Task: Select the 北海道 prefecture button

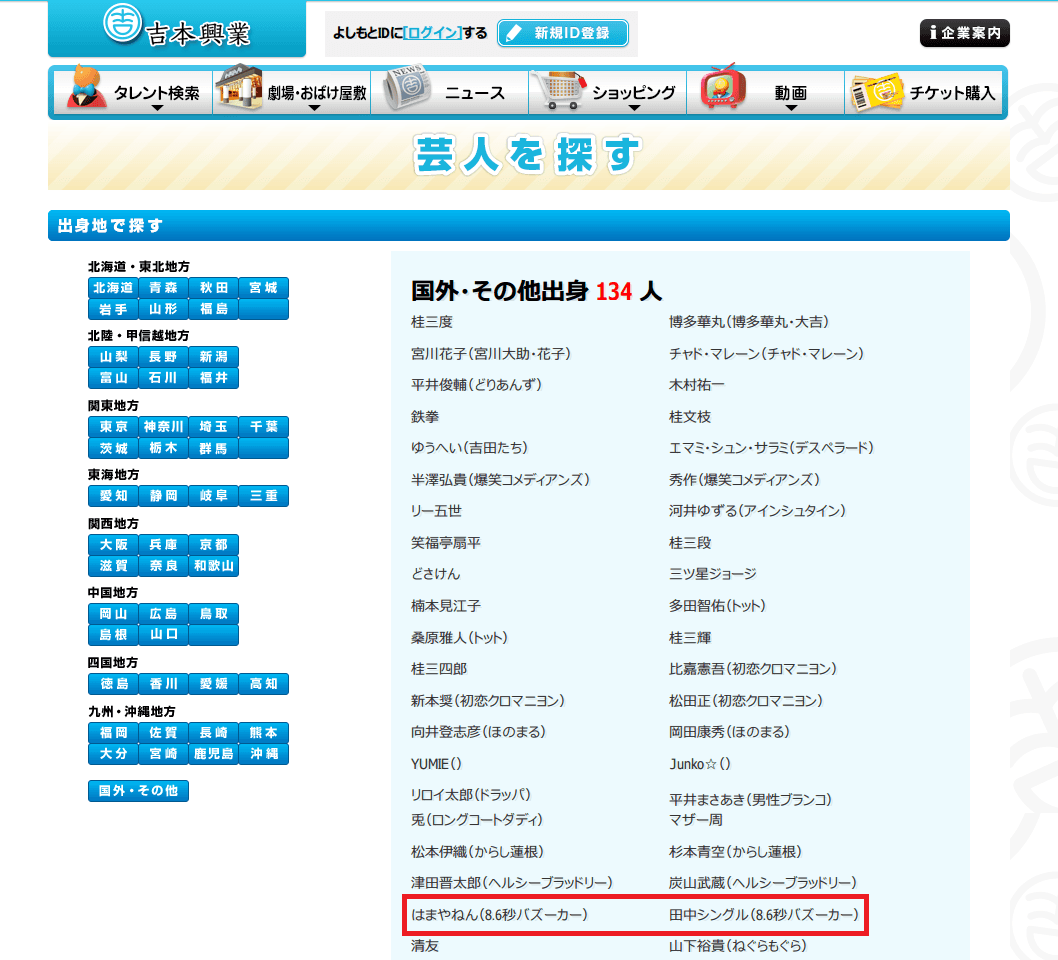Action: coord(113,288)
